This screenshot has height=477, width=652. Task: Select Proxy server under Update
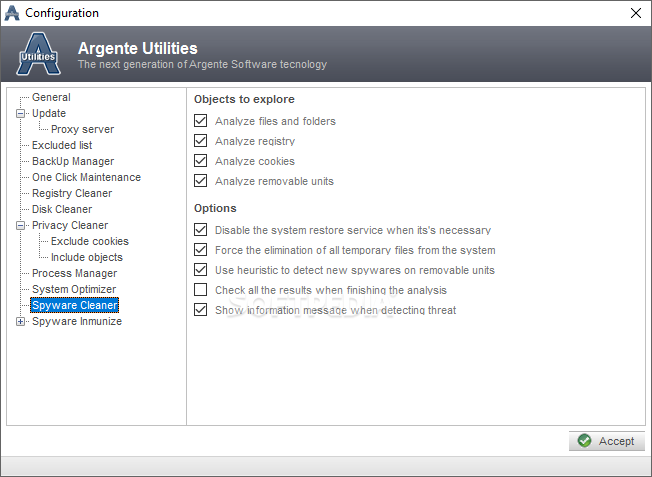(x=82, y=129)
